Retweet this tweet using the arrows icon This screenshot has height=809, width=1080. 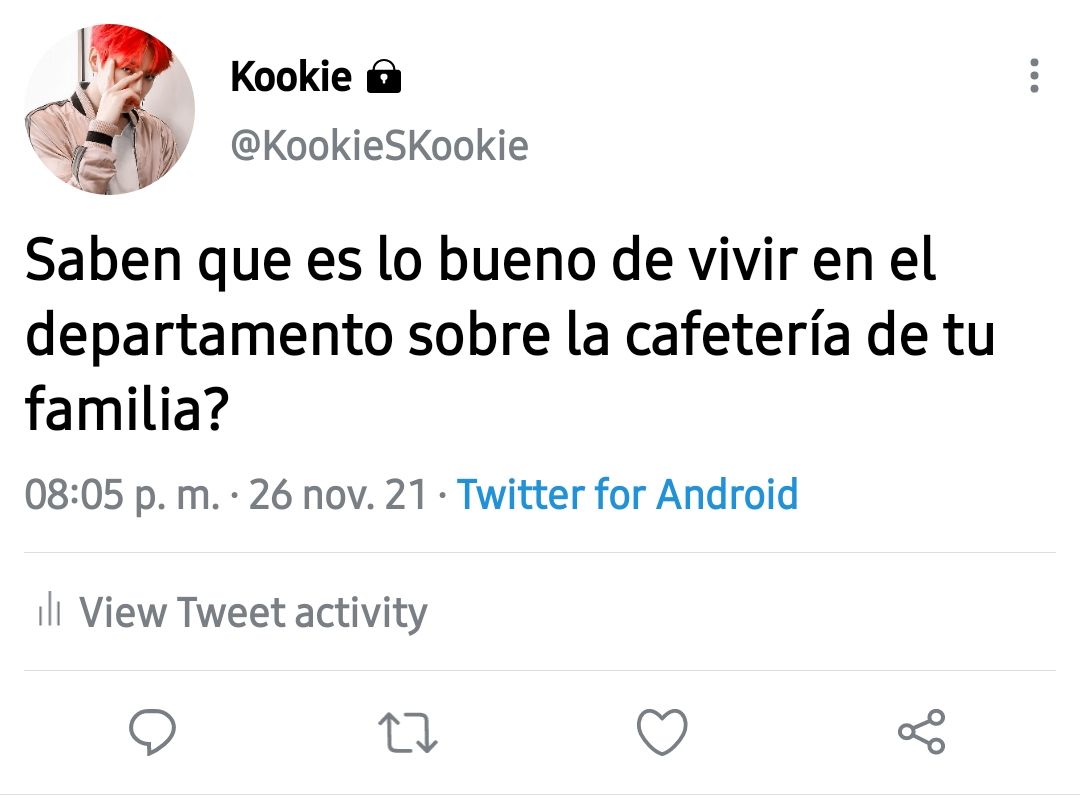[x=408, y=733]
